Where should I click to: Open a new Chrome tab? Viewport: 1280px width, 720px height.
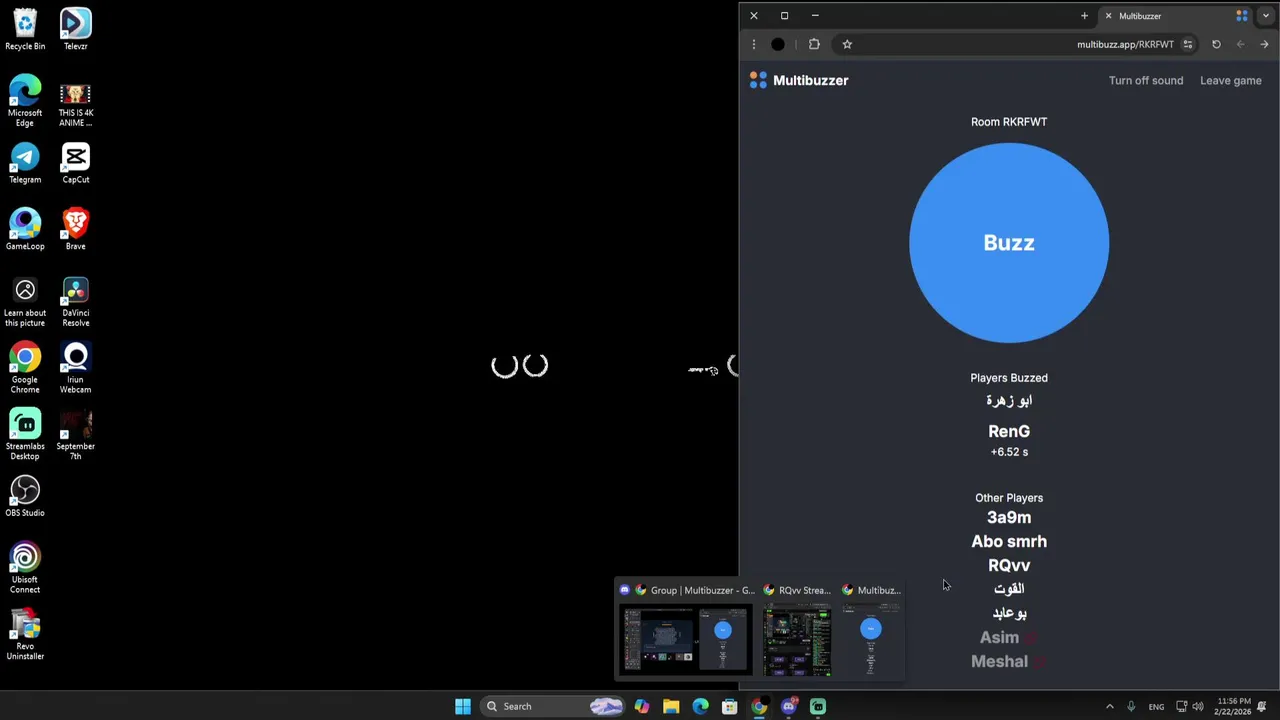click(1084, 16)
